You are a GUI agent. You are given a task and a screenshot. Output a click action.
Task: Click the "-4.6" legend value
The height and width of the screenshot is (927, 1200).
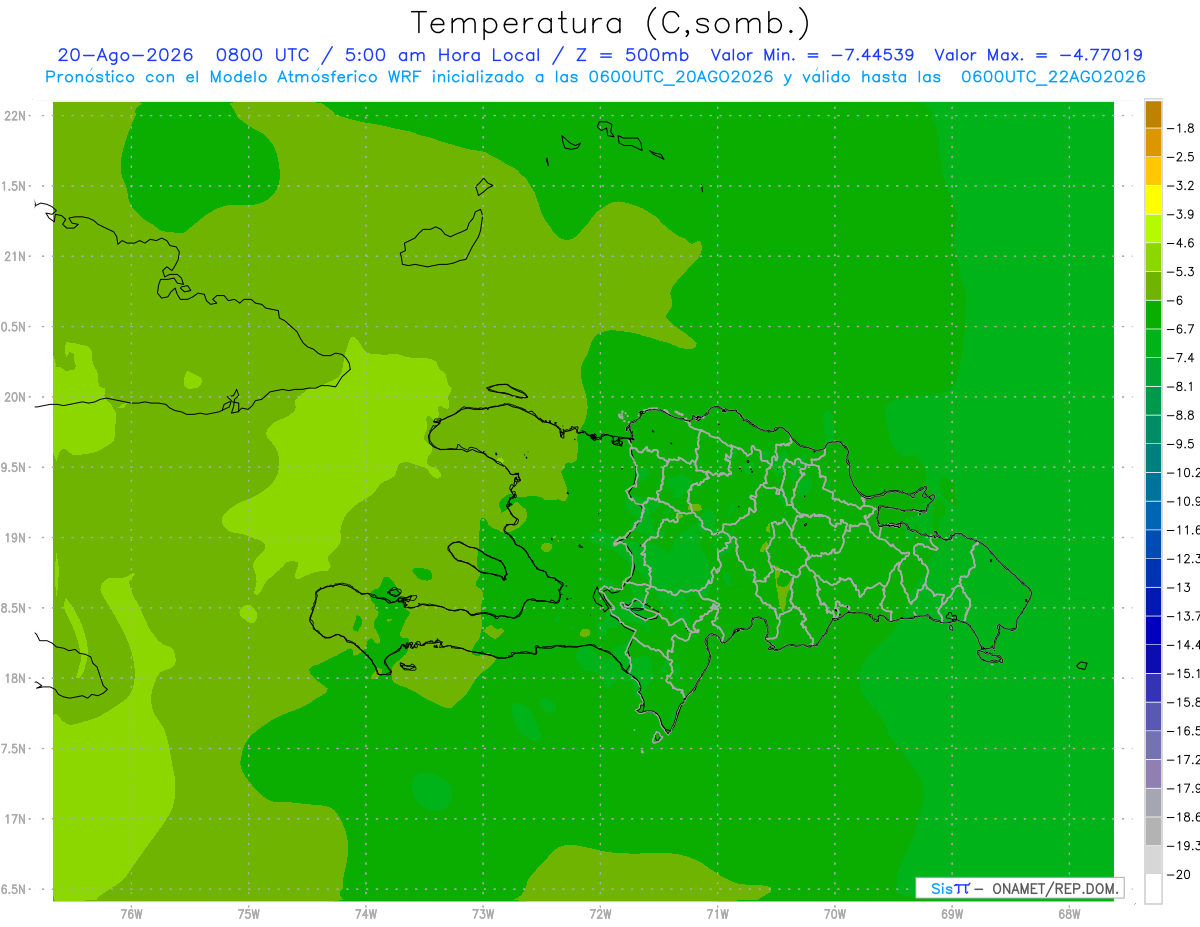[1181, 243]
